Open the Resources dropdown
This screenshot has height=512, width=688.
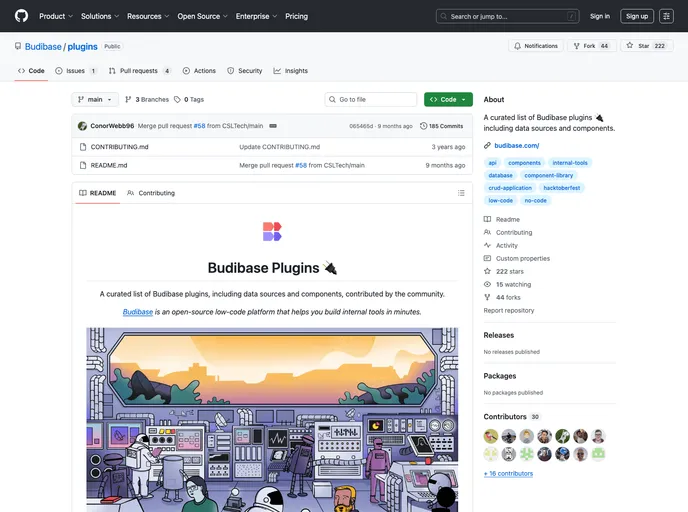click(148, 16)
